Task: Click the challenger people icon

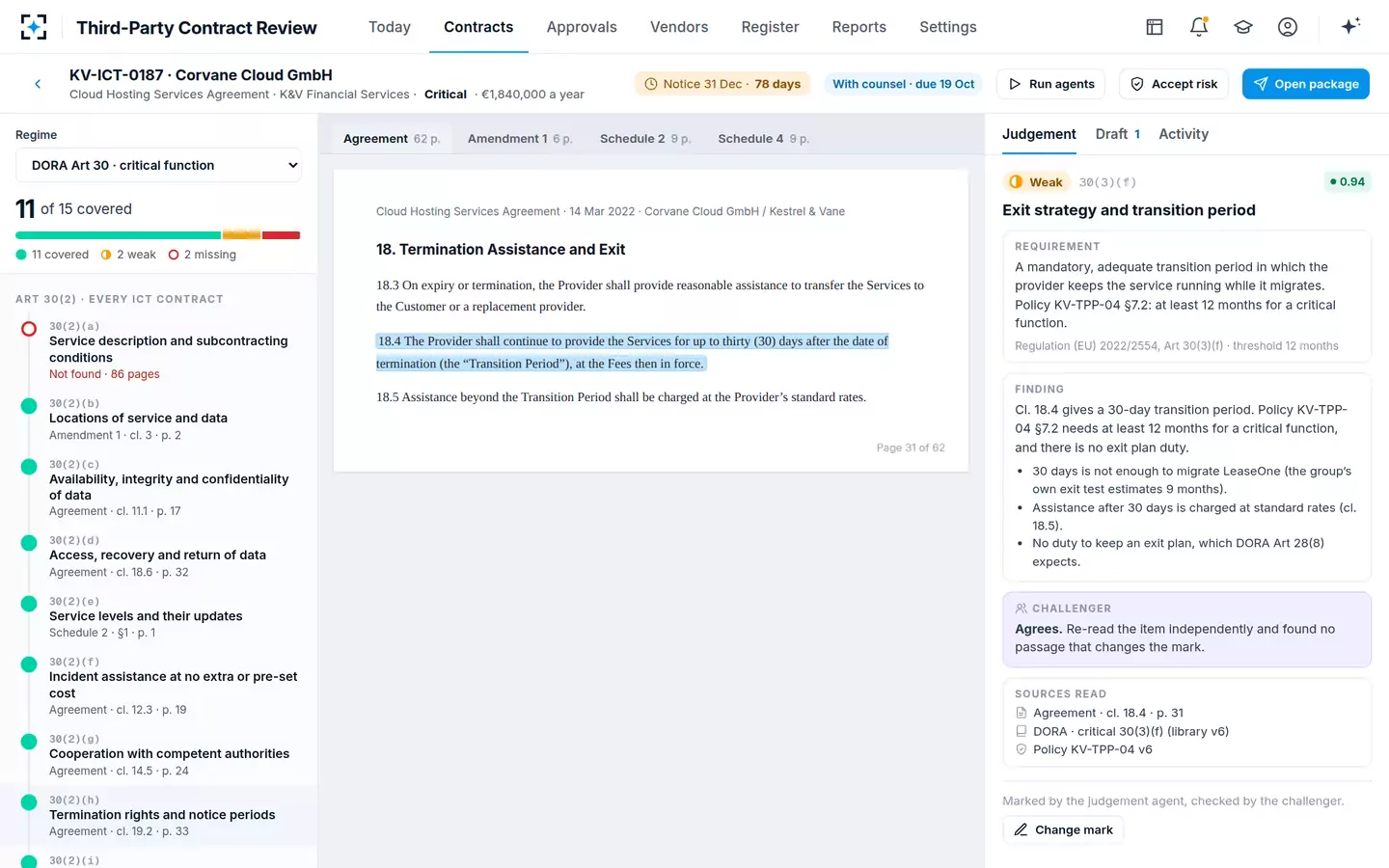Action: pos(1021,609)
